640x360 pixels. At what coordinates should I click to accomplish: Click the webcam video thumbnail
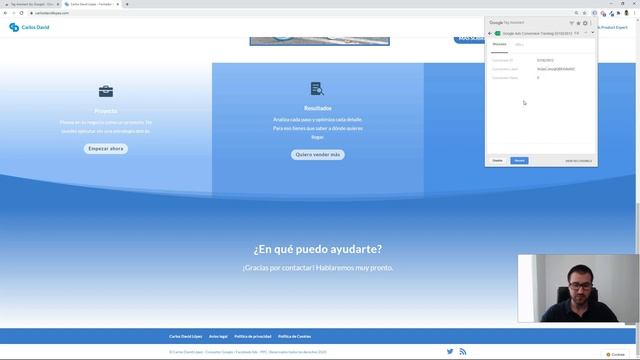pos(578,289)
